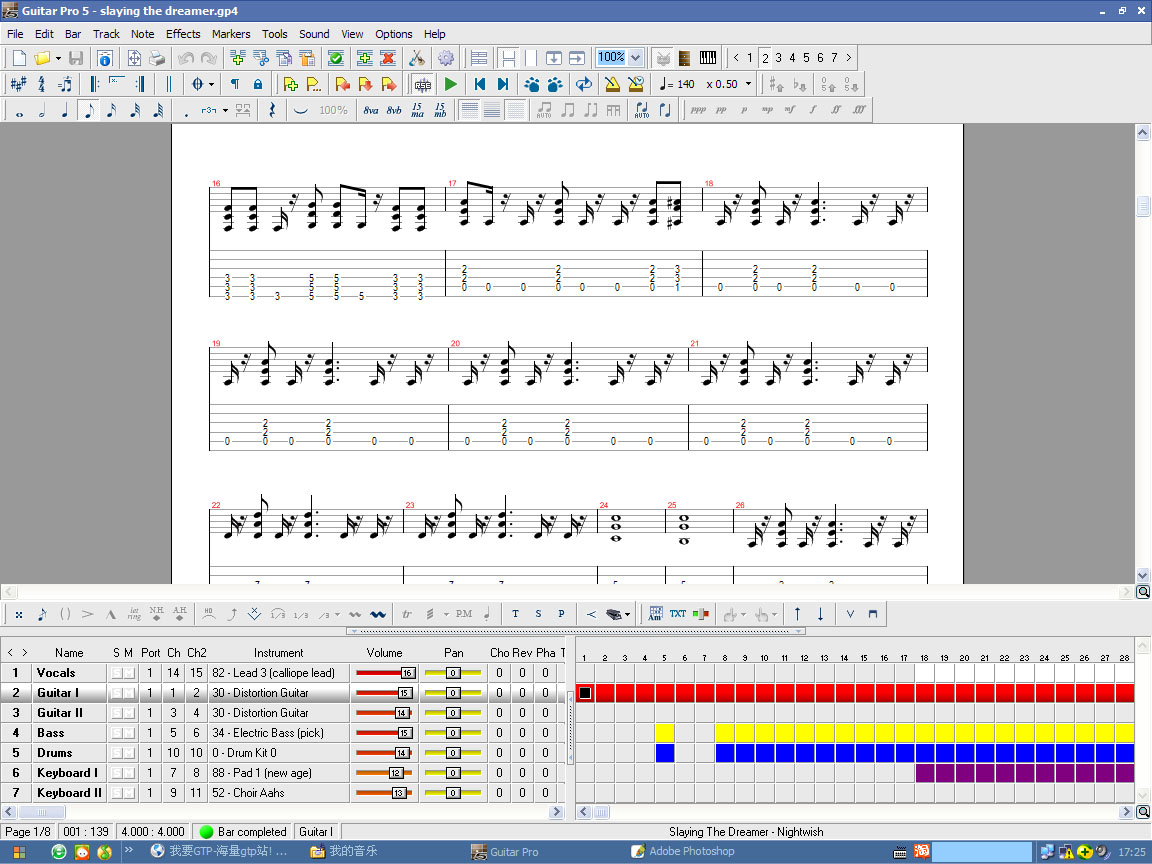Select the Keyboard II track name
This screenshot has width=1152, height=864.
69,793
